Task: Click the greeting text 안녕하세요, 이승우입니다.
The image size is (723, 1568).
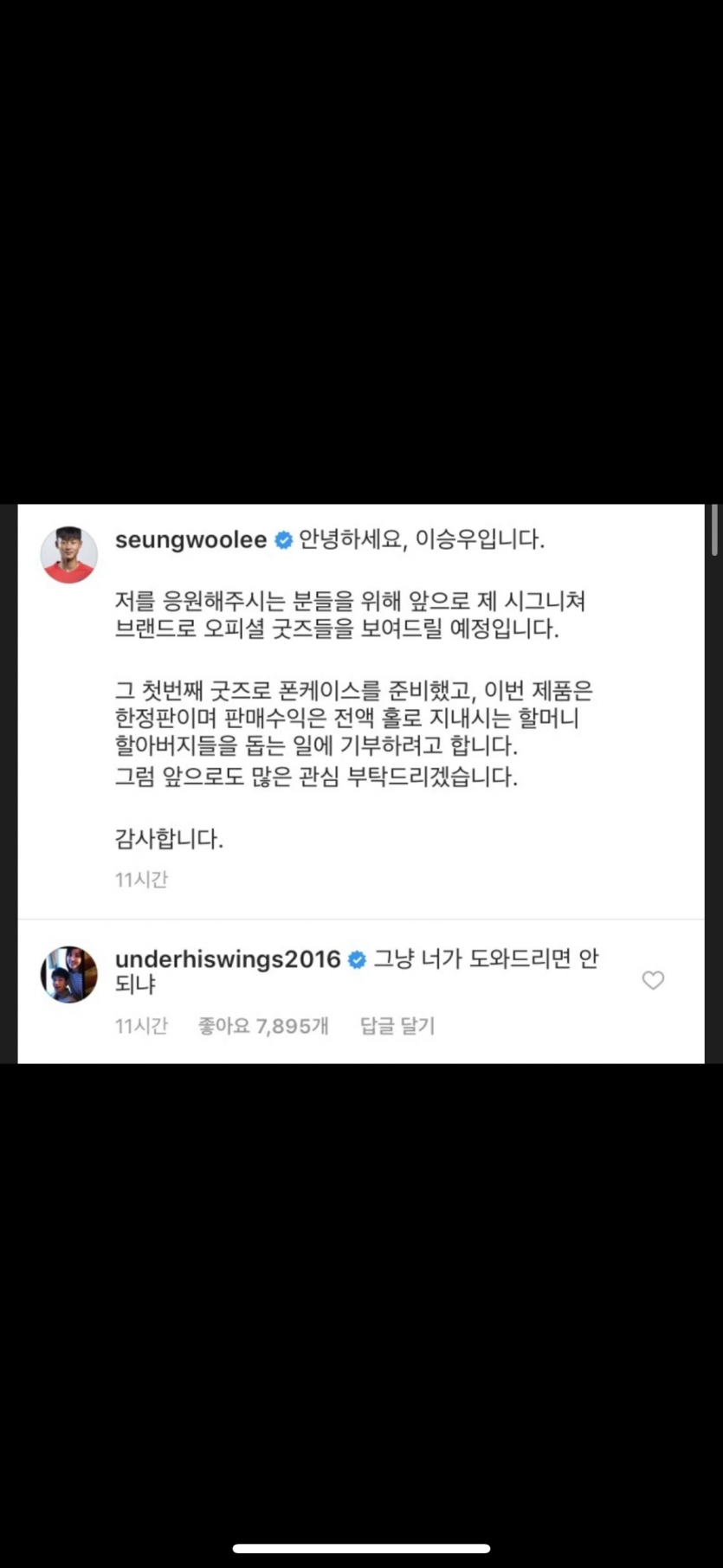Action: (422, 540)
